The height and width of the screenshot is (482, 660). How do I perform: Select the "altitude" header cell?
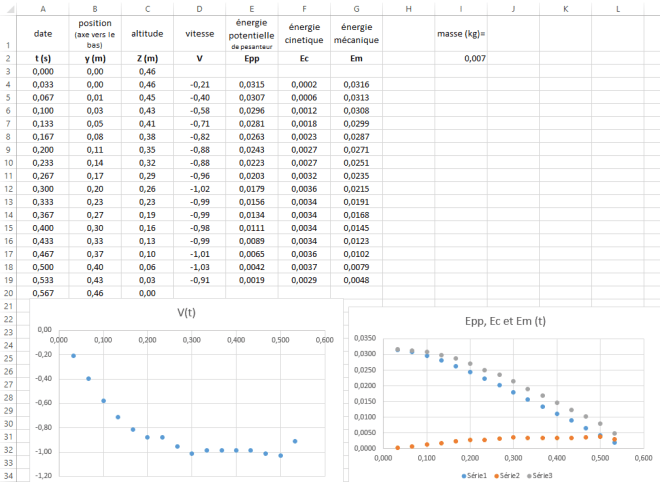147,34
